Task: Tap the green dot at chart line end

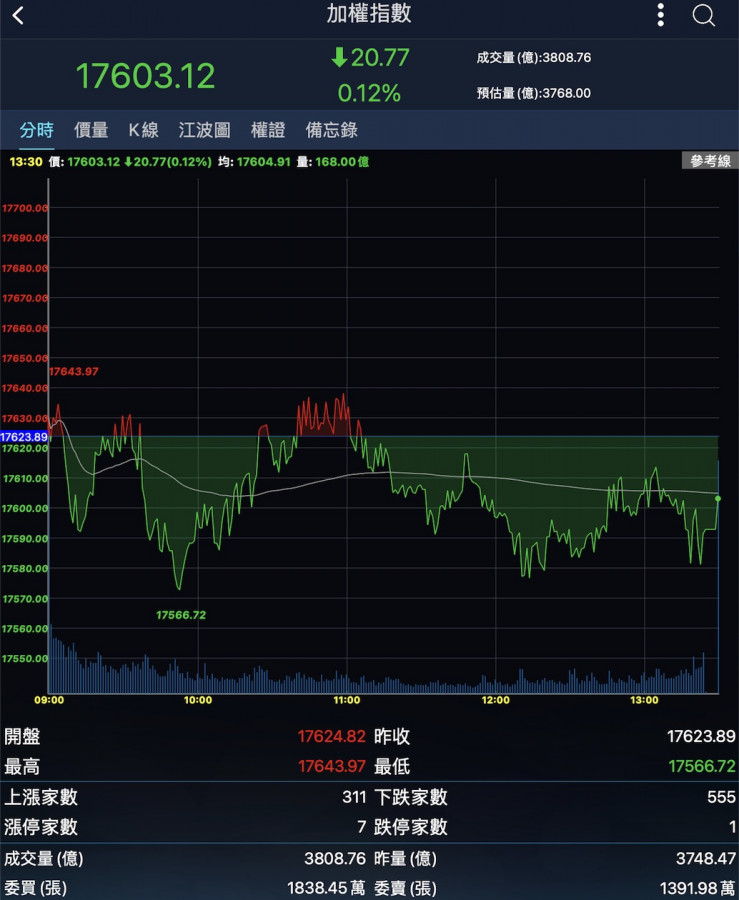Action: tap(718, 499)
